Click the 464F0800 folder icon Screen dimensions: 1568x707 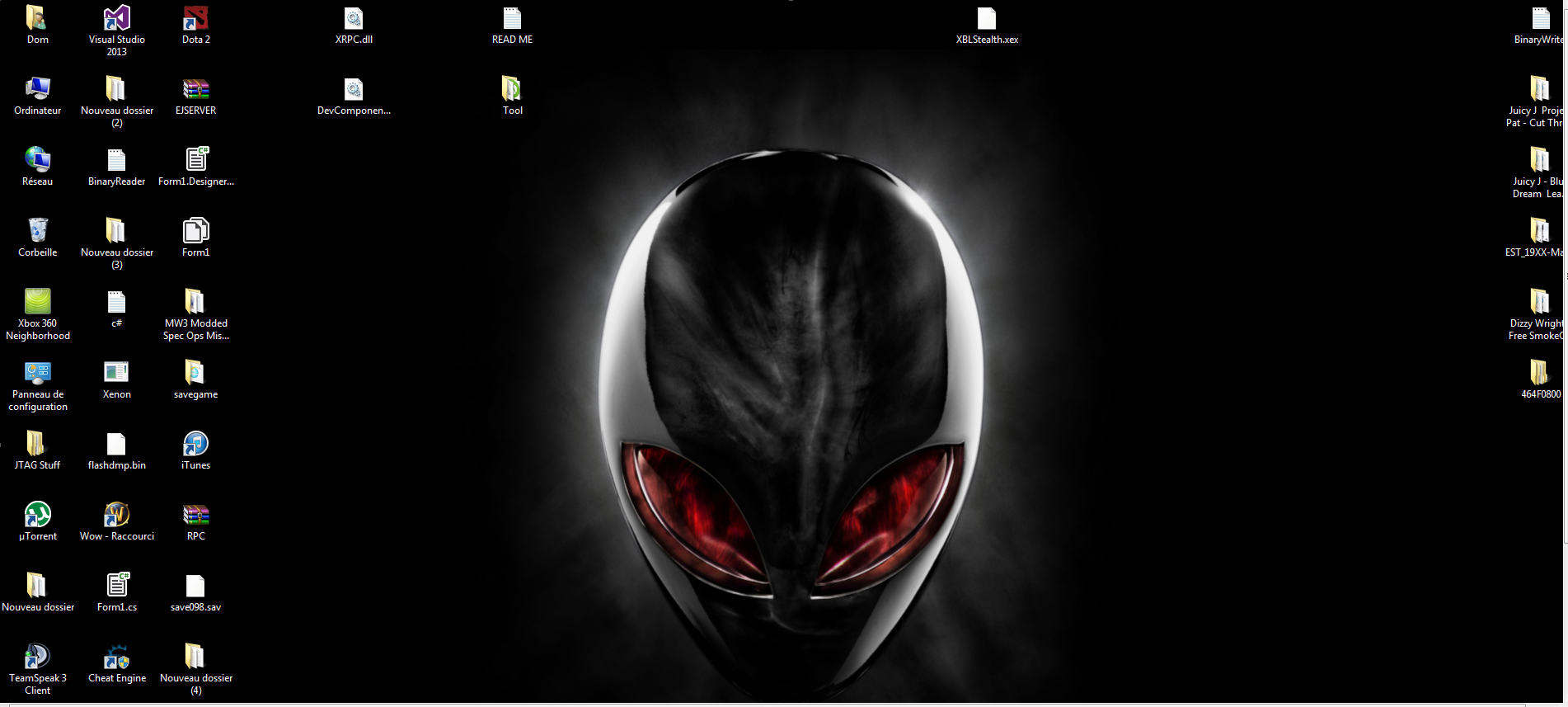[x=1539, y=373]
